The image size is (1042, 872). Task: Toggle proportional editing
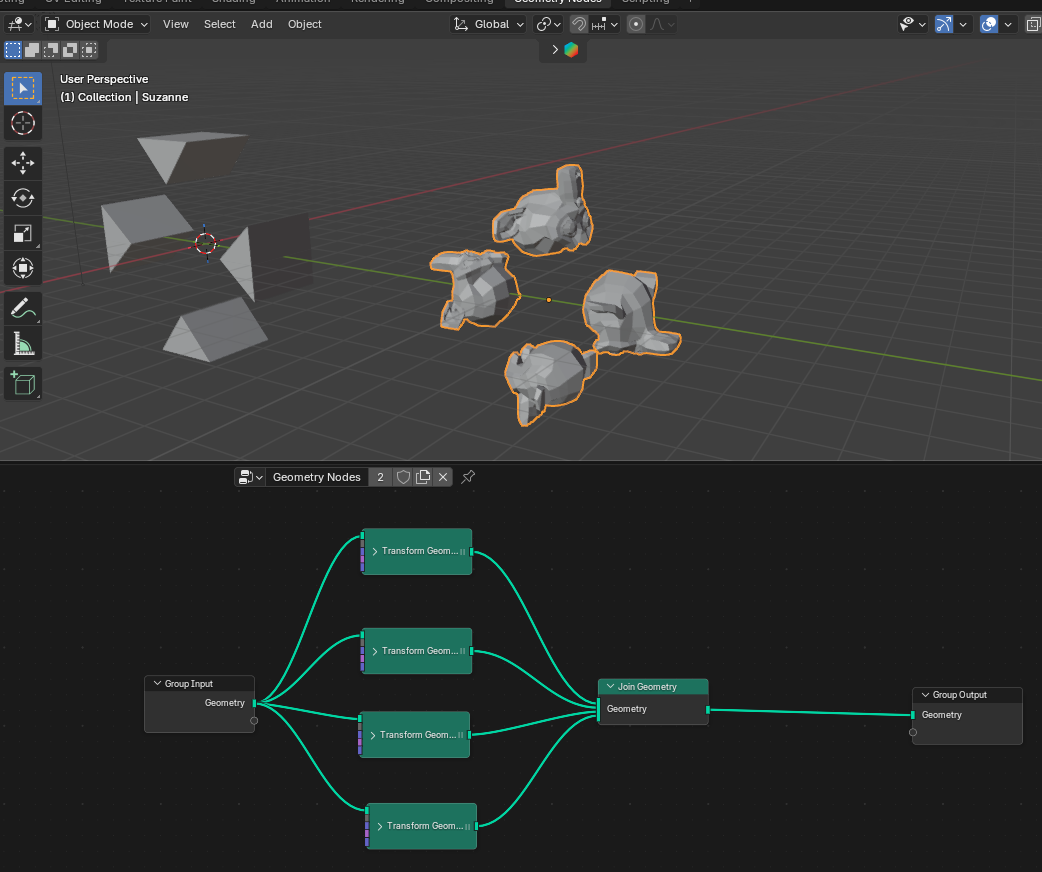tap(636, 25)
